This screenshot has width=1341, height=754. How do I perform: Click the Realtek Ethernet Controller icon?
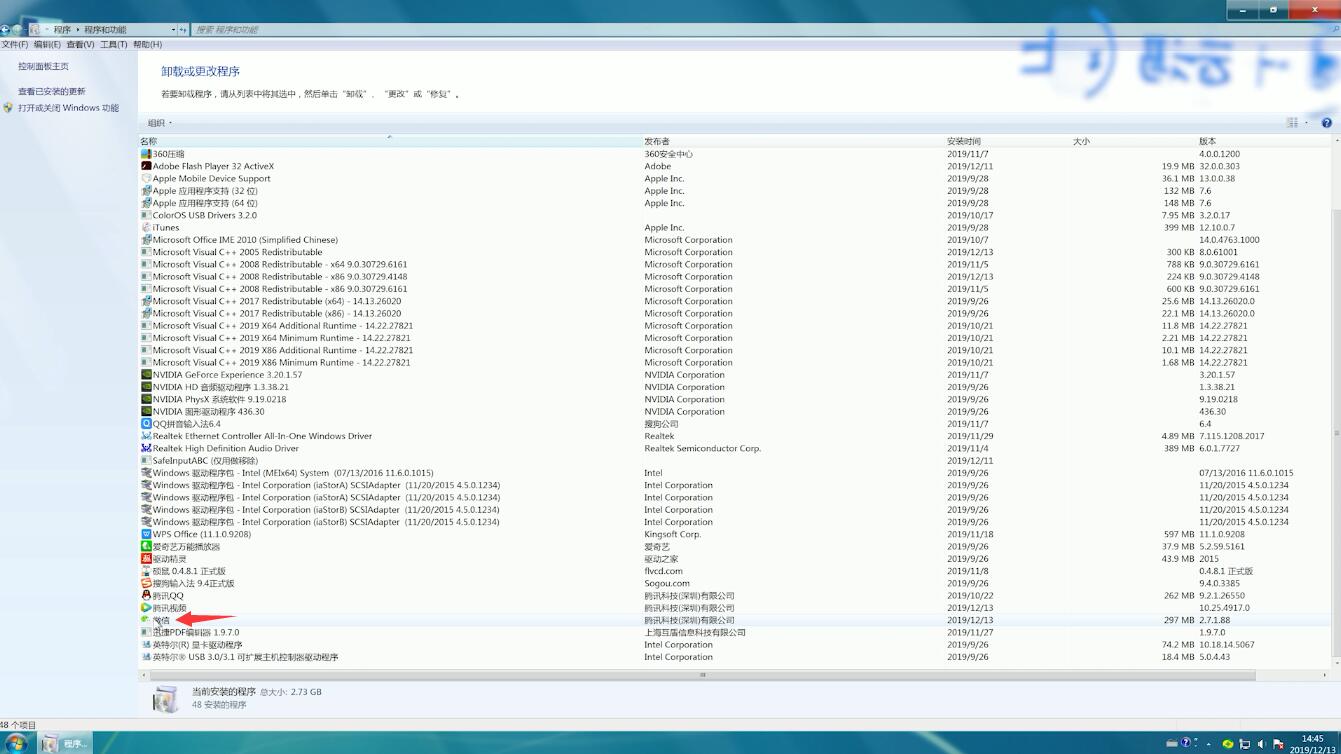click(146, 436)
